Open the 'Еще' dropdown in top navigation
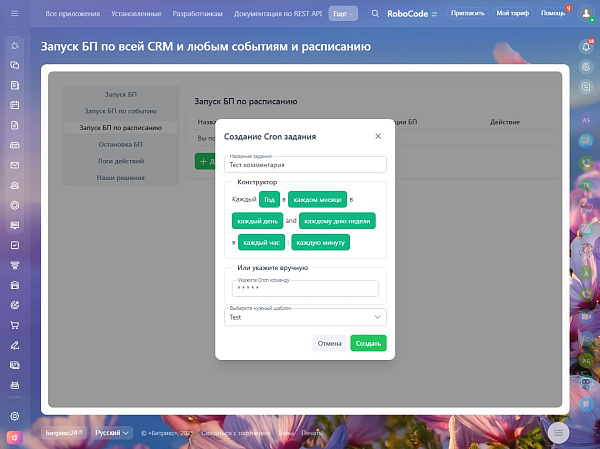The image size is (600, 449). 343,14
